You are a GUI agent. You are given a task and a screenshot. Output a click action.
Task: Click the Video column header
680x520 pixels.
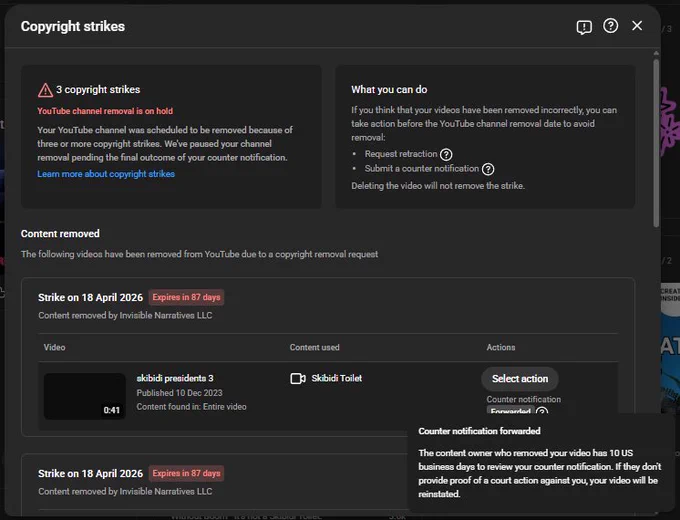(x=54, y=347)
